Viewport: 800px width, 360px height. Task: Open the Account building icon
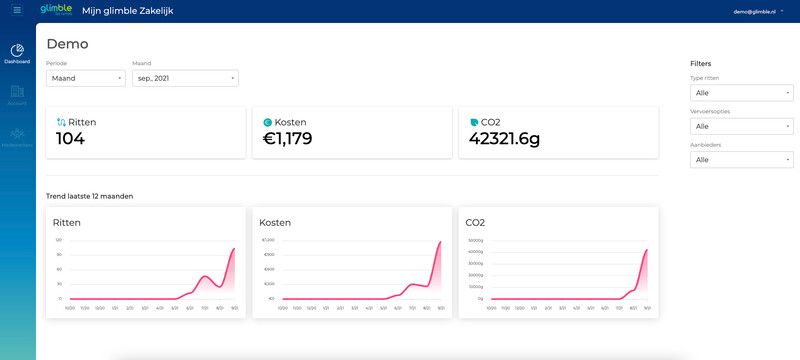coord(17,91)
